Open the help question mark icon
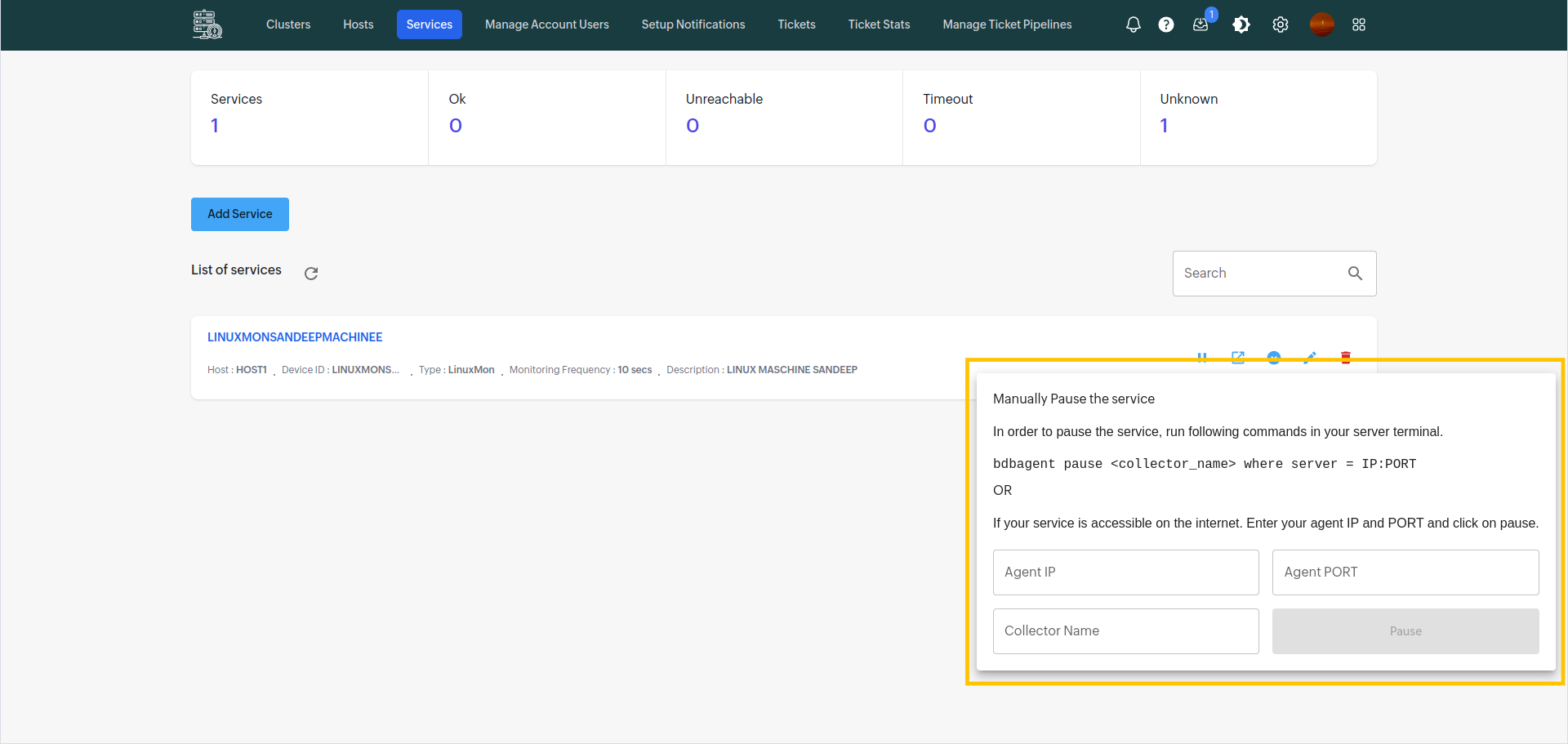1568x744 pixels. [x=1166, y=25]
